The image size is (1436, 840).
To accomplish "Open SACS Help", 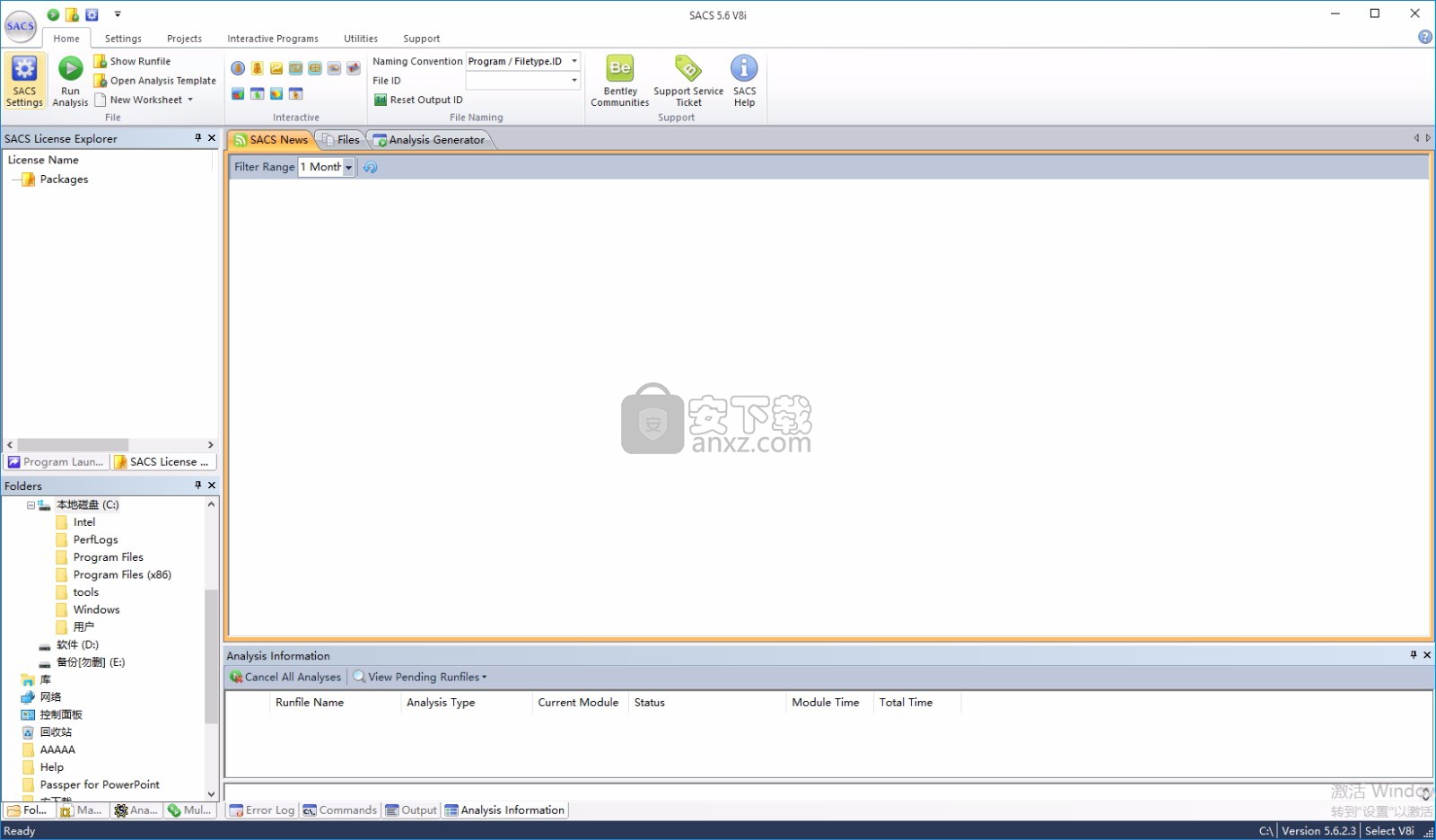I will pyautogui.click(x=744, y=81).
